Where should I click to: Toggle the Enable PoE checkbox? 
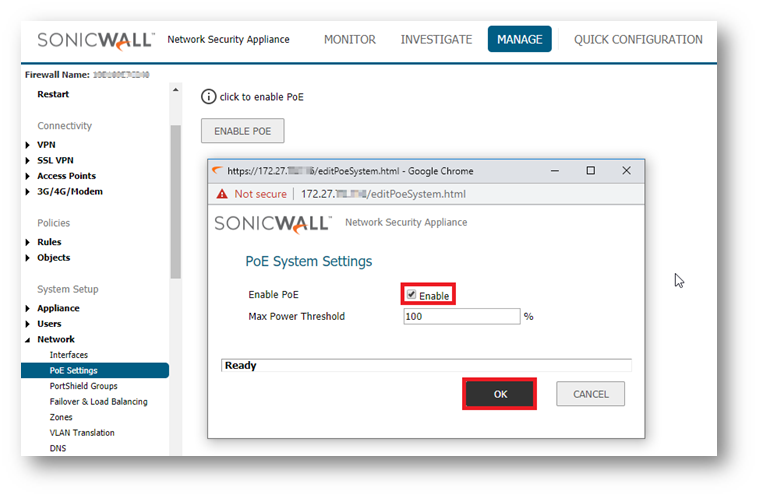coord(411,295)
